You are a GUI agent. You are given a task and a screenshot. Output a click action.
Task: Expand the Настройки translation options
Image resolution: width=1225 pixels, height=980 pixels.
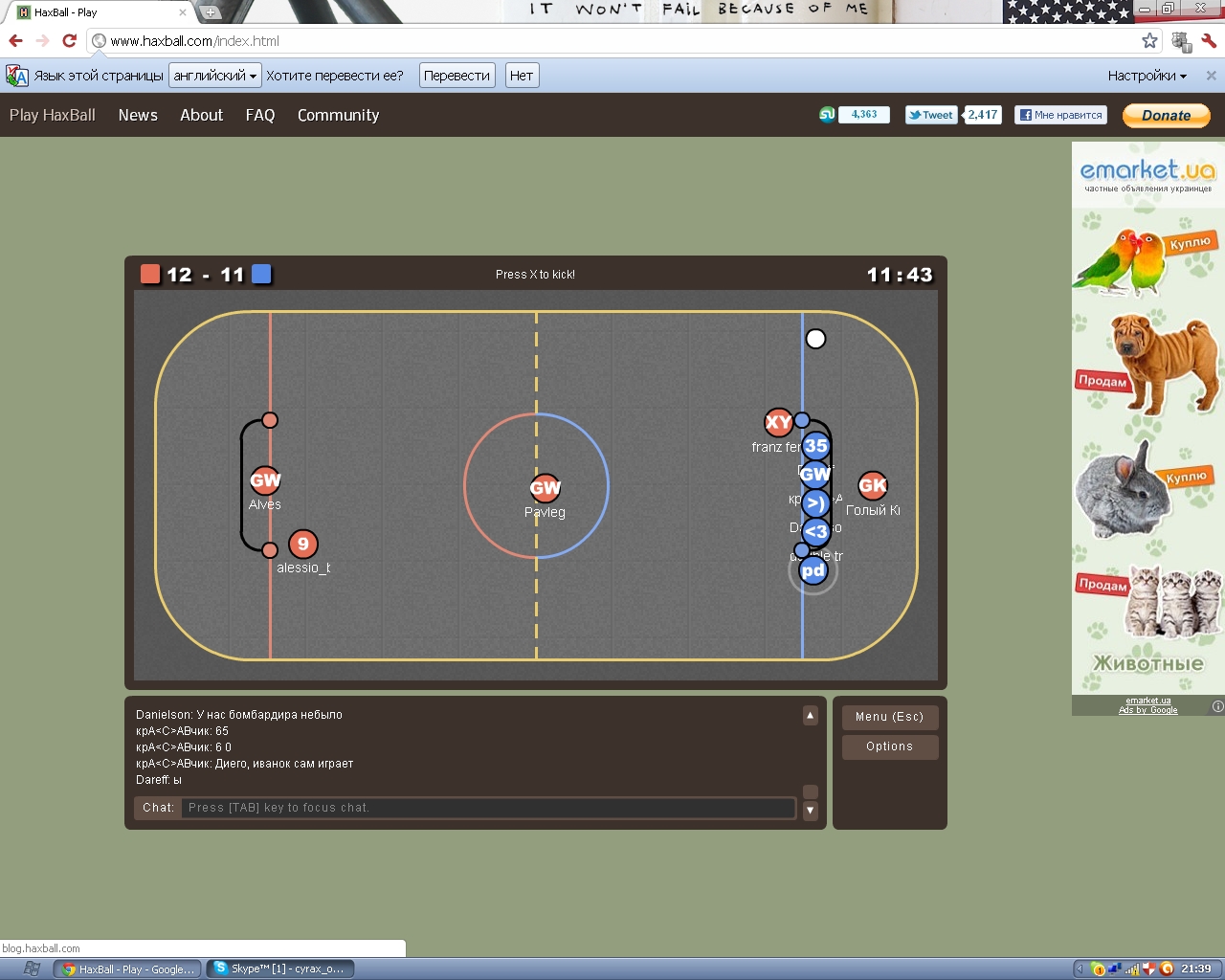[x=1147, y=76]
